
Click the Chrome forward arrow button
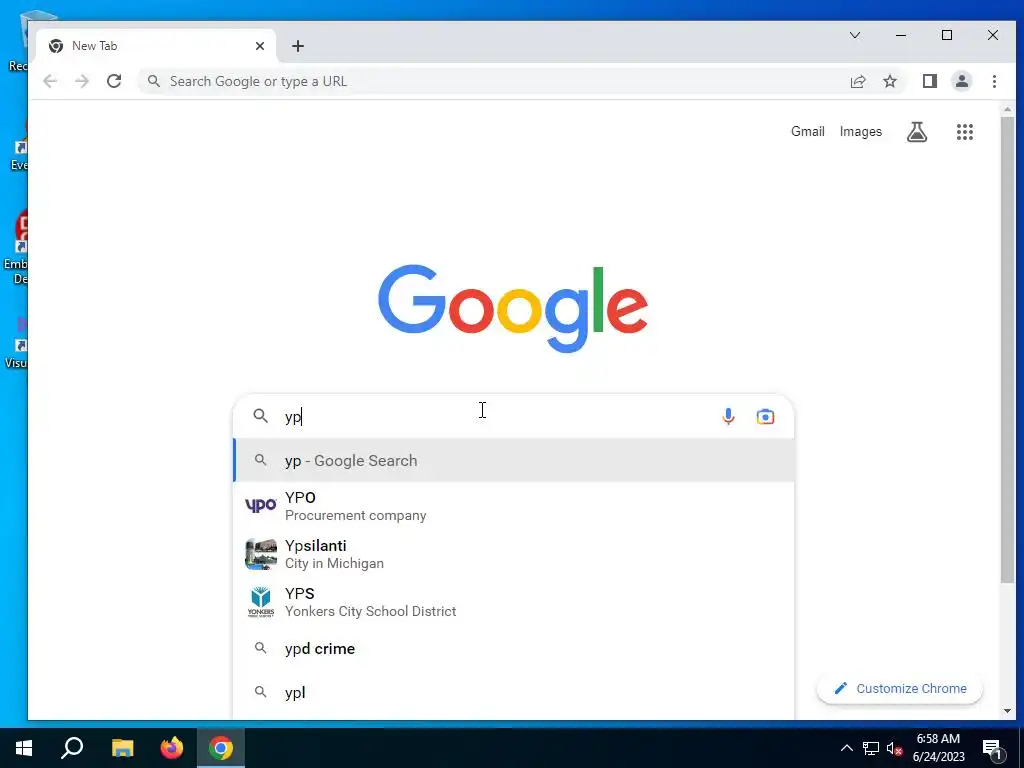(x=82, y=81)
